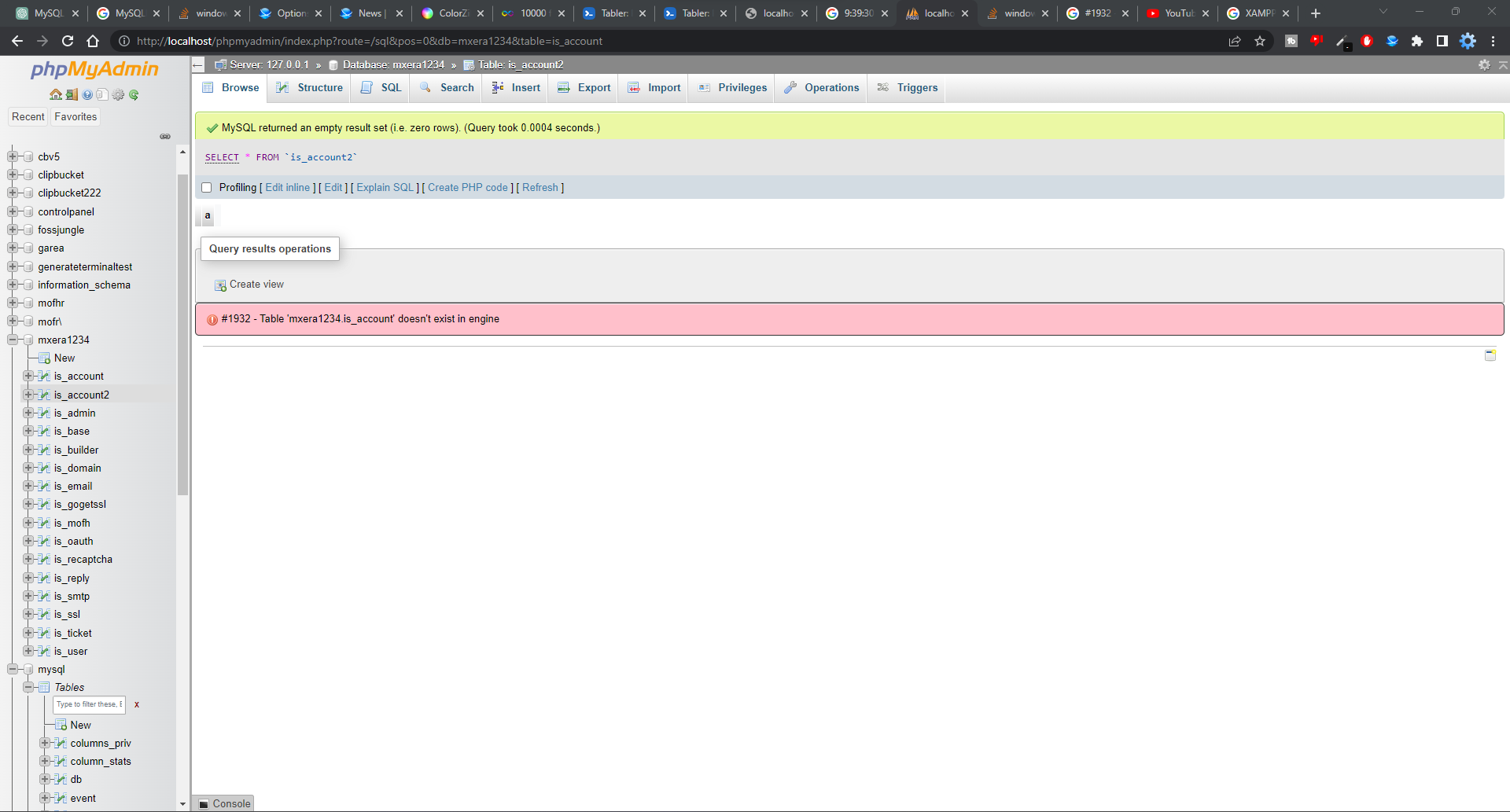Click the table filter input field
The height and width of the screenshot is (812, 1510).
pos(89,704)
